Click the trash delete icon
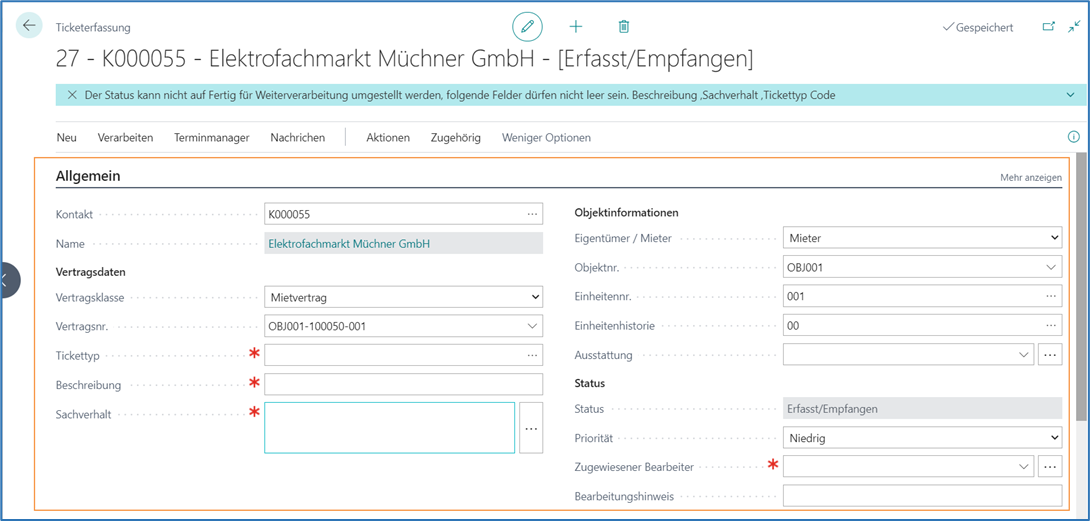1090x521 pixels. [x=624, y=27]
